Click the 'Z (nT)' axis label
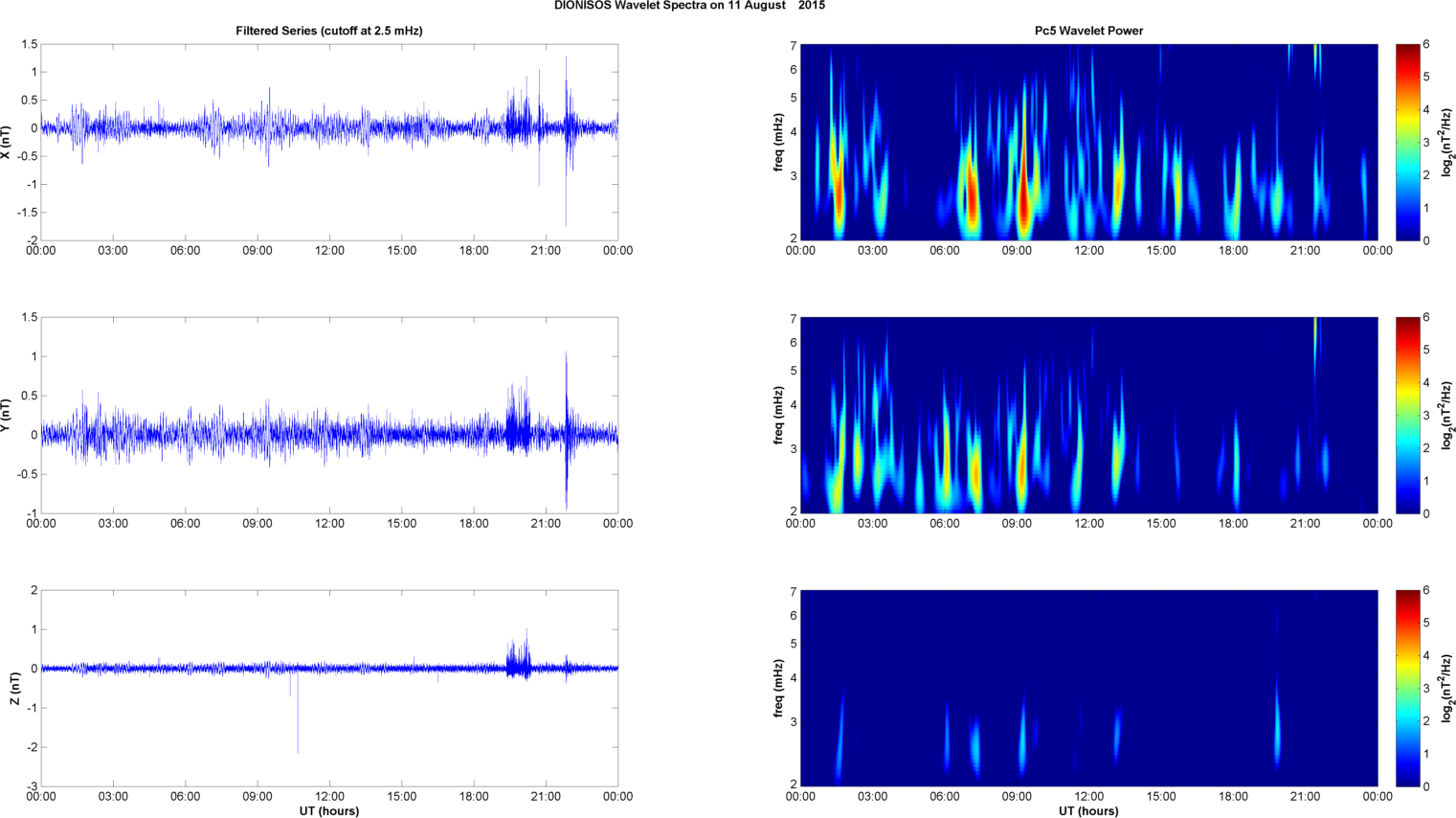The height and width of the screenshot is (818, 1456). point(14,688)
